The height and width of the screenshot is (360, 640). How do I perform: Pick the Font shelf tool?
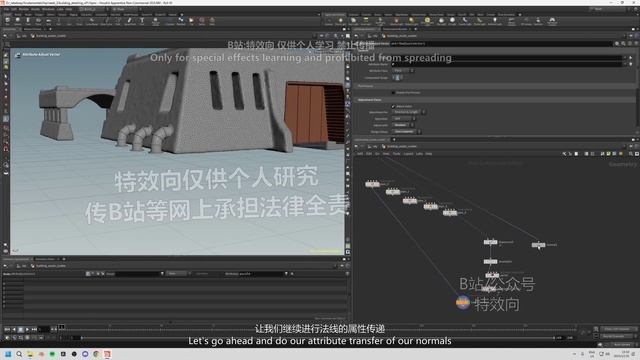click(142, 21)
